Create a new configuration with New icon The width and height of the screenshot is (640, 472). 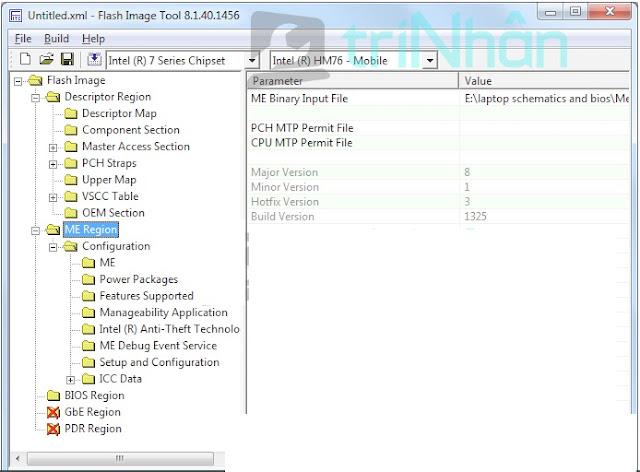[25, 60]
